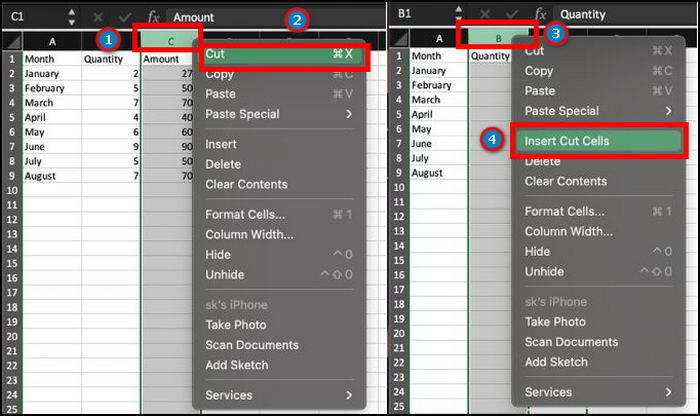Image resolution: width=700 pixels, height=416 pixels.
Task: Choose Cut in the left context menu
Action: 279,54
